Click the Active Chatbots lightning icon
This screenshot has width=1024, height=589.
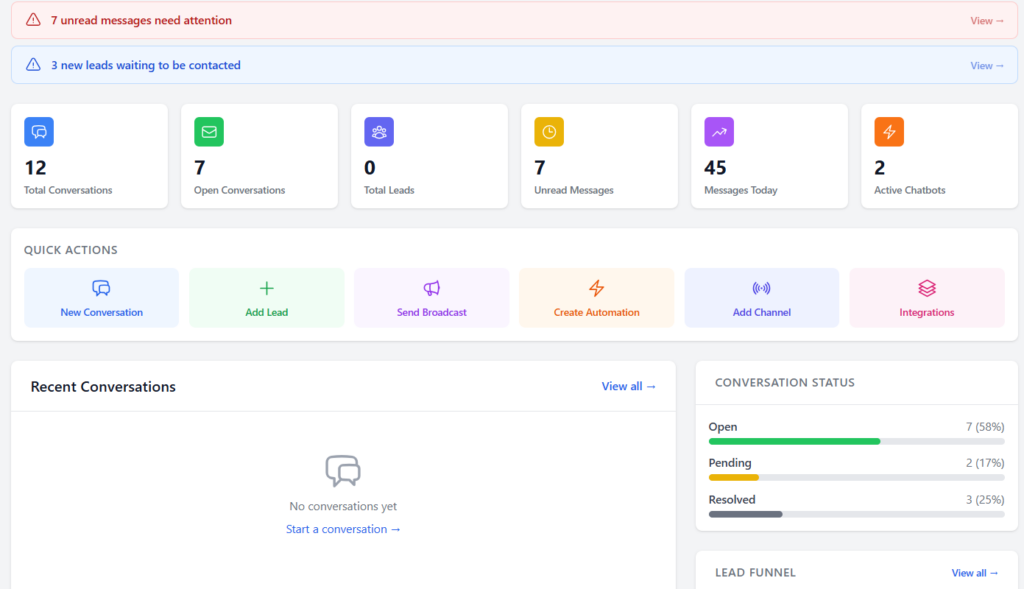tap(889, 132)
